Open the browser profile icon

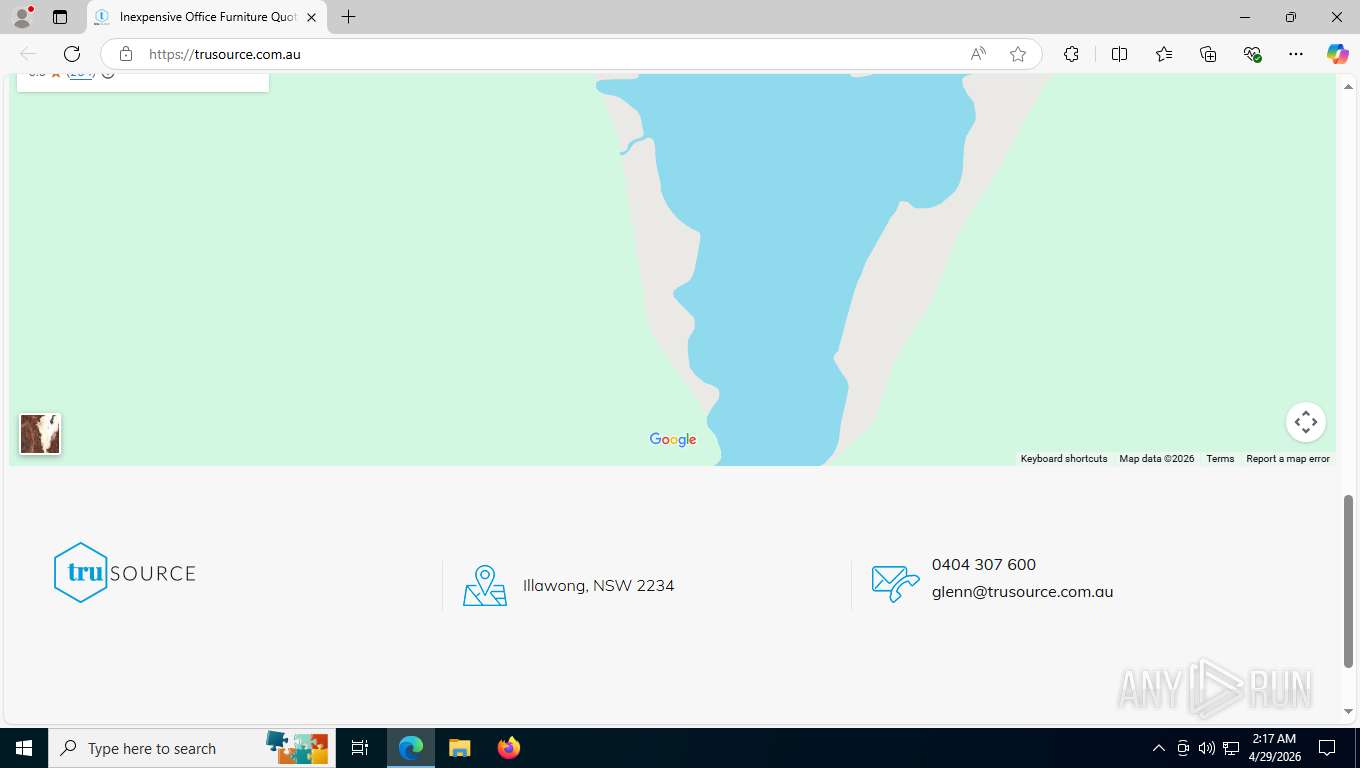point(22,17)
